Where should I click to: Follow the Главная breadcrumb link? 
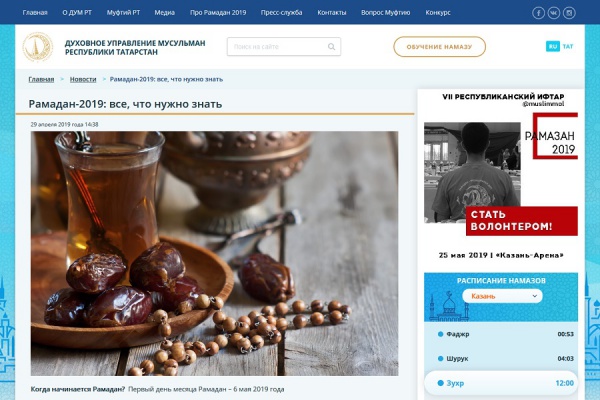click(41, 79)
